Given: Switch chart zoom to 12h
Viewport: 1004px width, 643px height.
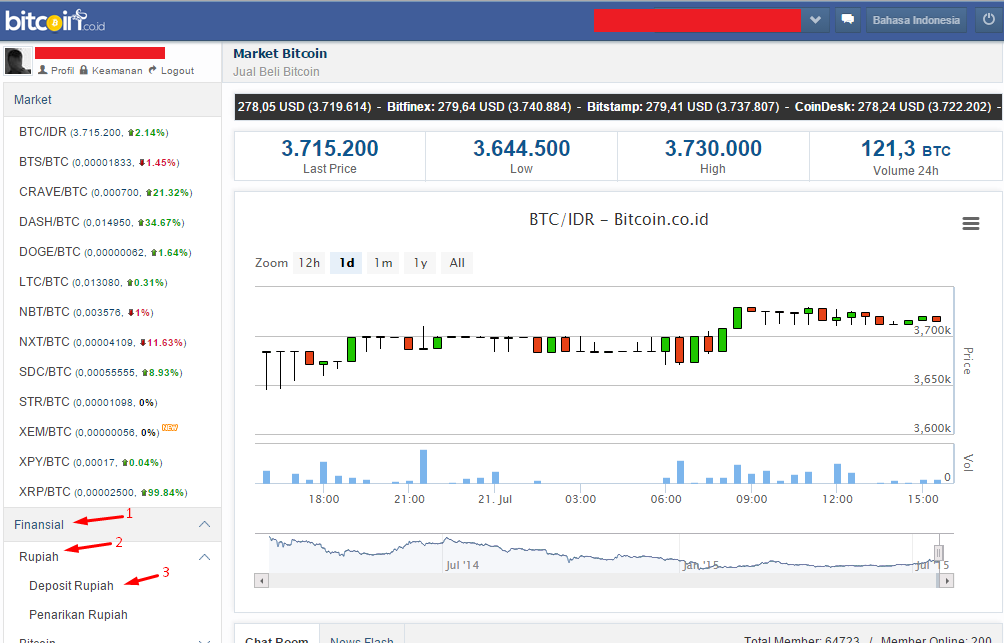Looking at the screenshot, I should (309, 262).
